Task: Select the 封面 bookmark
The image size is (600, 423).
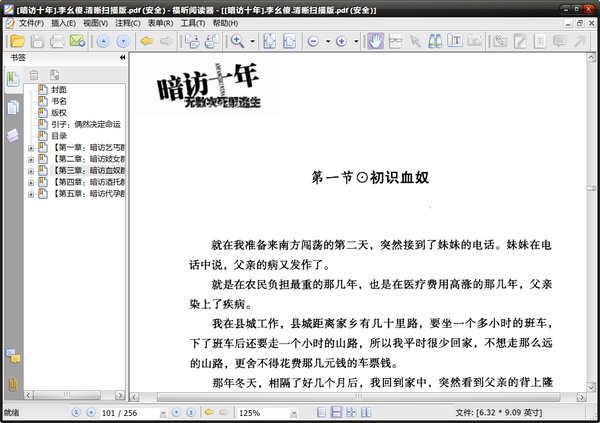Action: [59, 90]
